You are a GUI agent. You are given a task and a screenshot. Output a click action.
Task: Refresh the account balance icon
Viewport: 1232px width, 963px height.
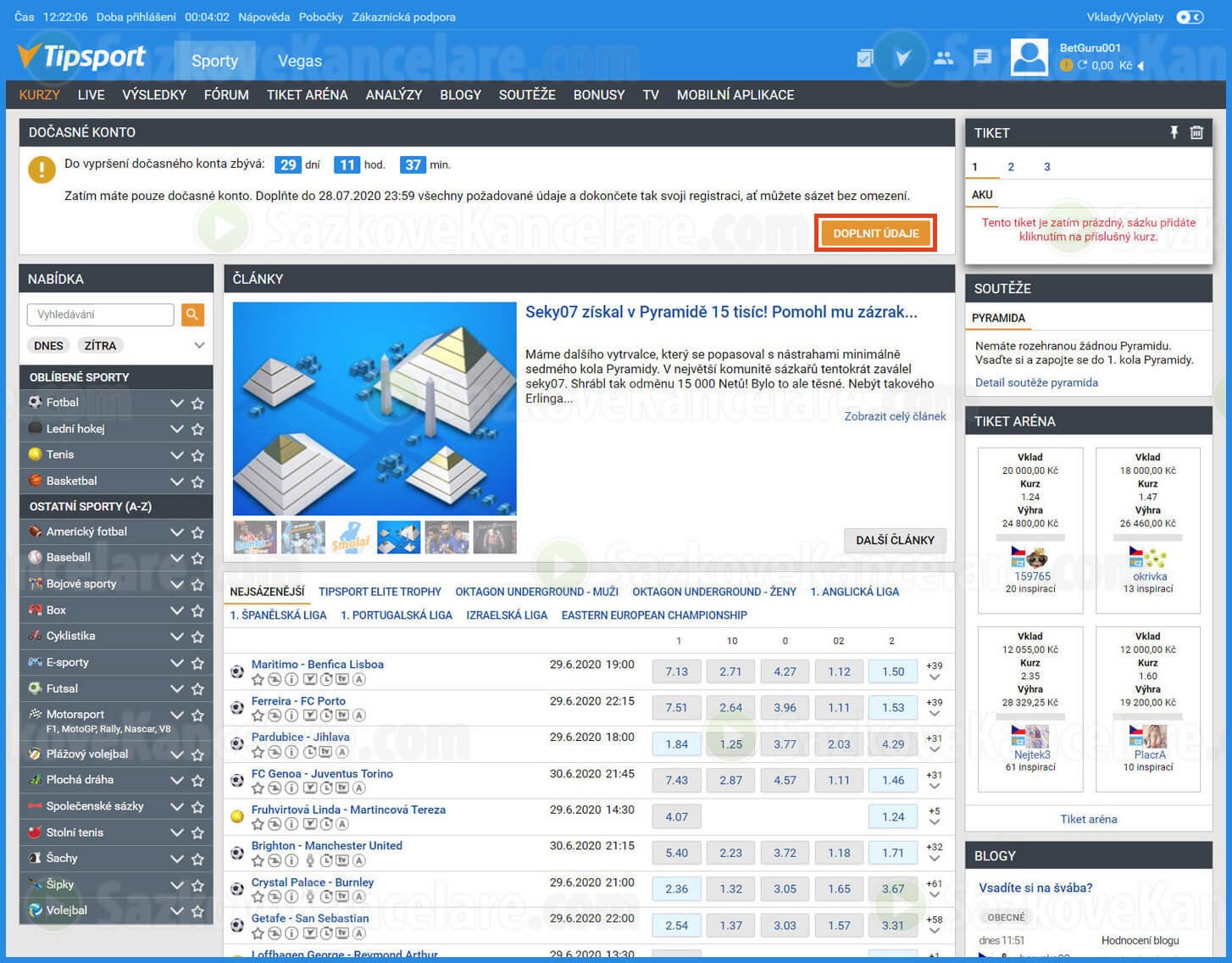(x=1082, y=65)
